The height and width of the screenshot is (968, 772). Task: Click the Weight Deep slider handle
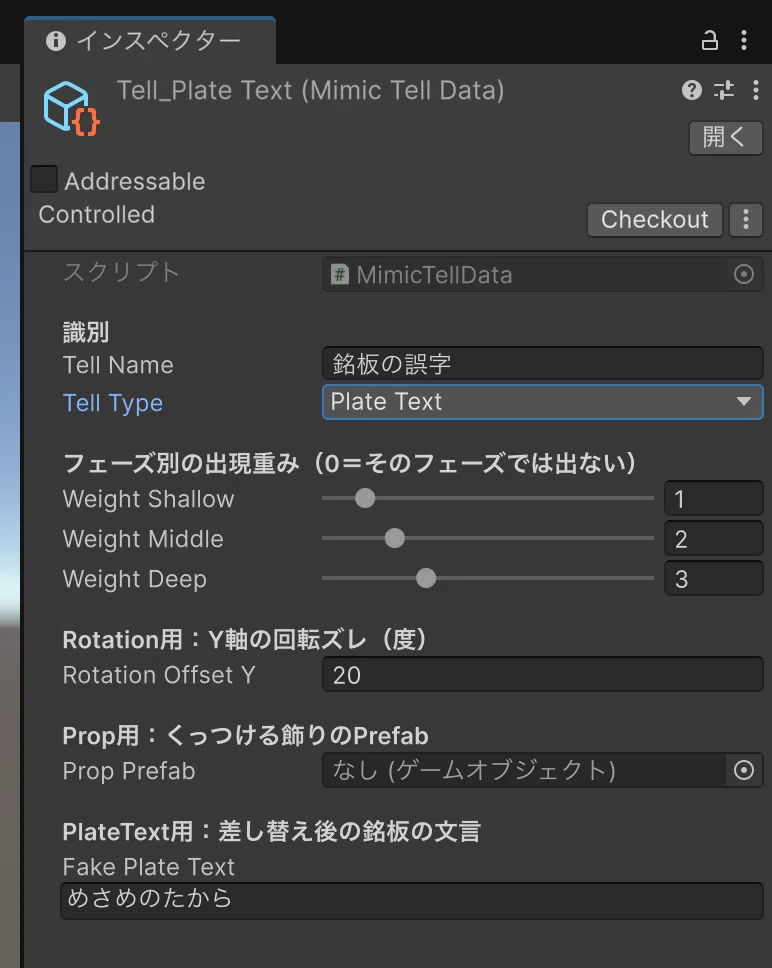click(426, 578)
